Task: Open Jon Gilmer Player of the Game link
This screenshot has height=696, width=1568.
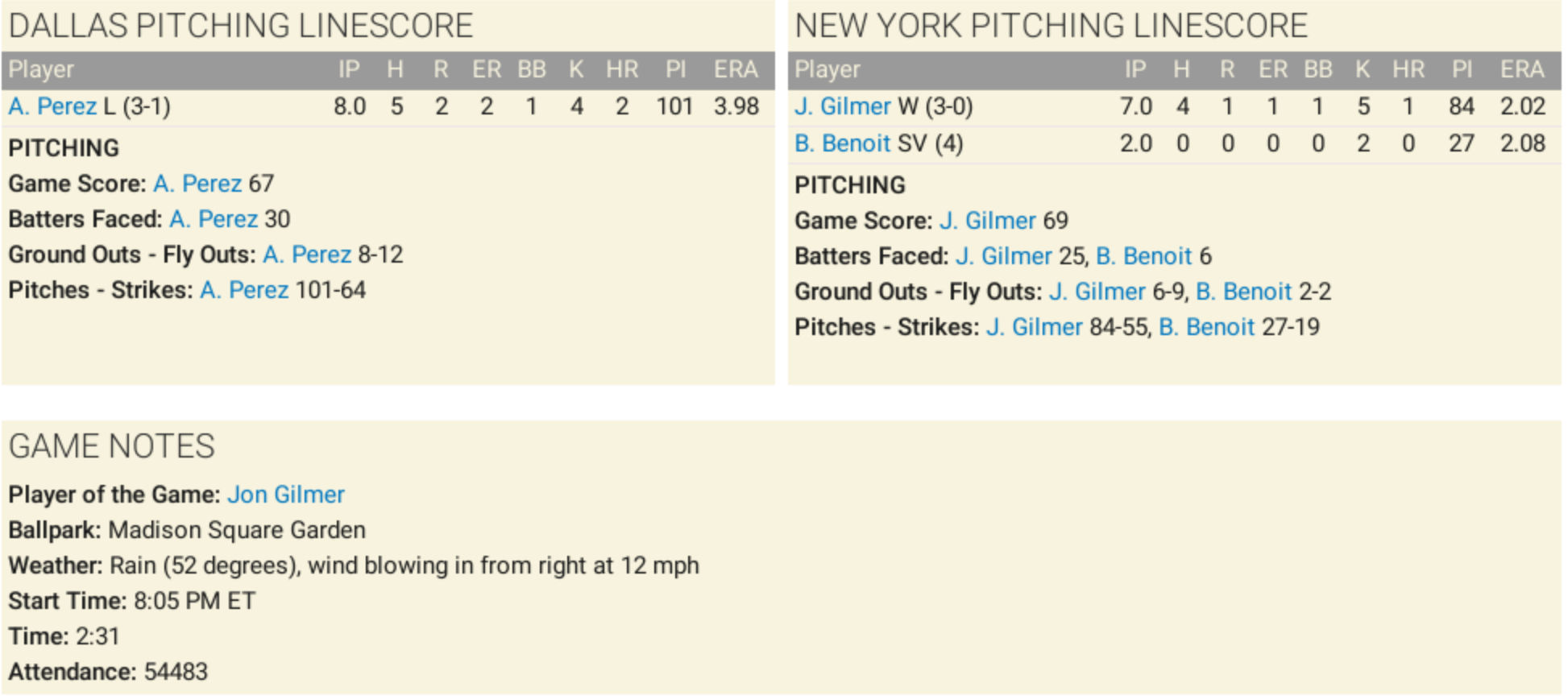Action: click(x=286, y=495)
